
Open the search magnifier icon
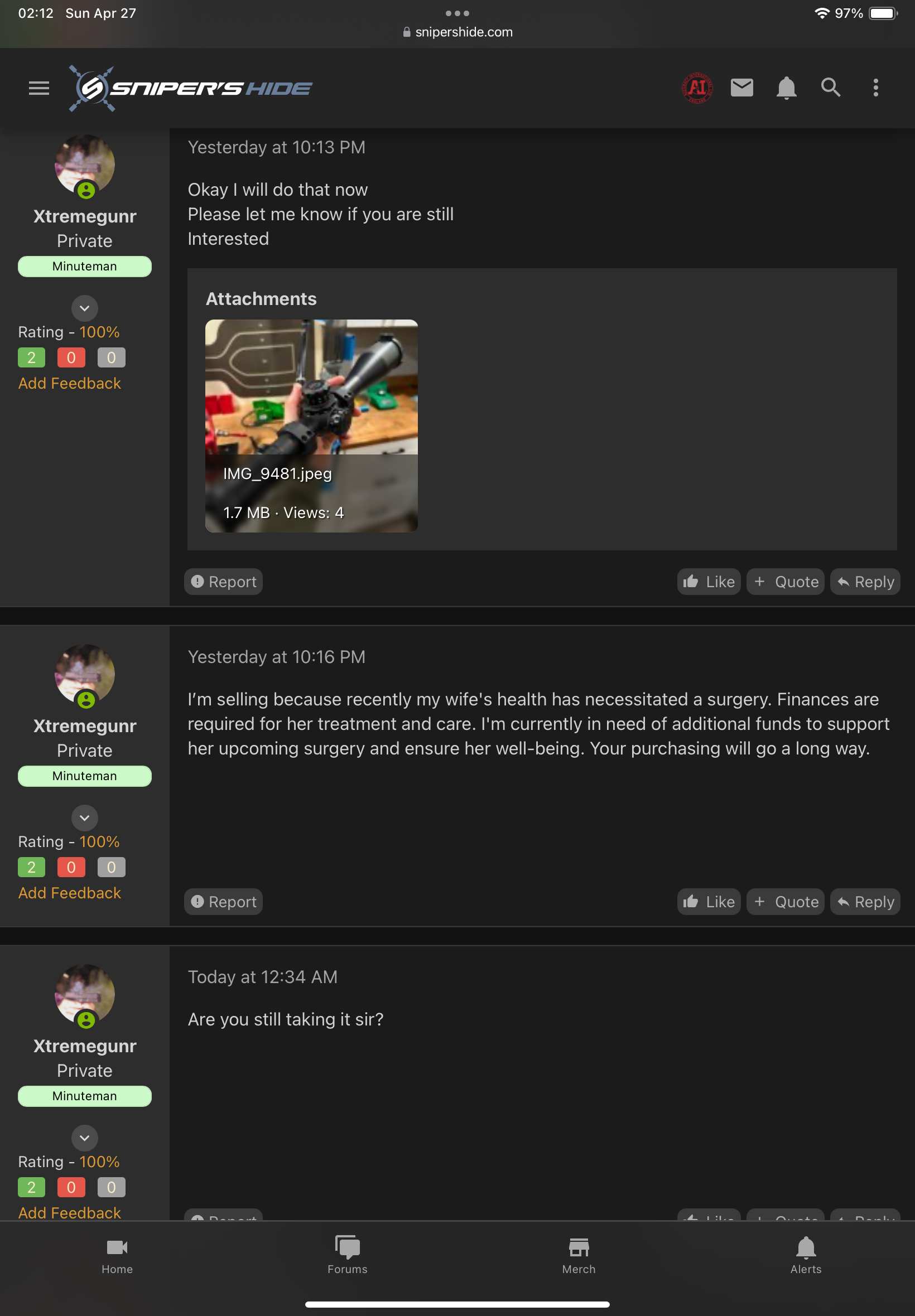pos(831,88)
